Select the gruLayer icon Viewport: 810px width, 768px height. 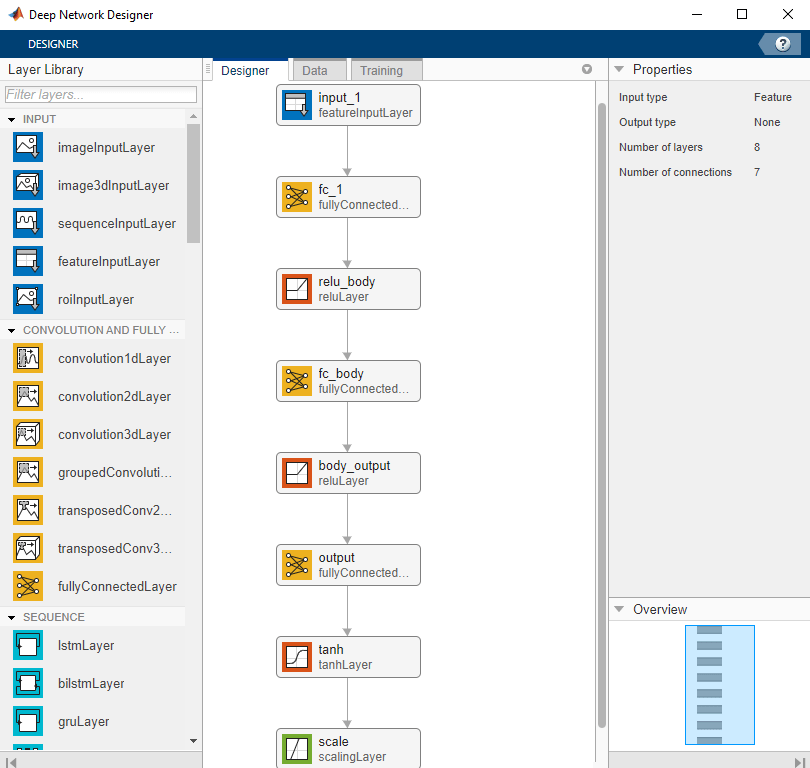(28, 721)
